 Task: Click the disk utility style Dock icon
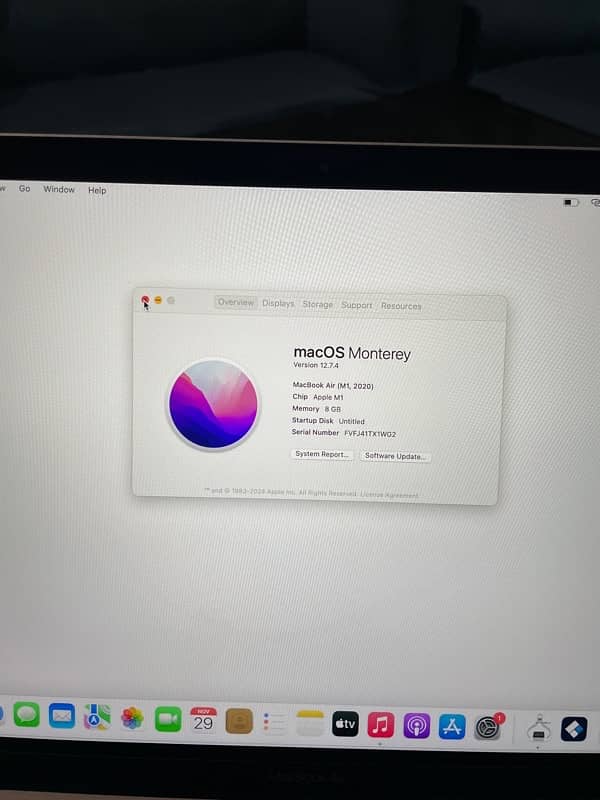click(x=538, y=729)
